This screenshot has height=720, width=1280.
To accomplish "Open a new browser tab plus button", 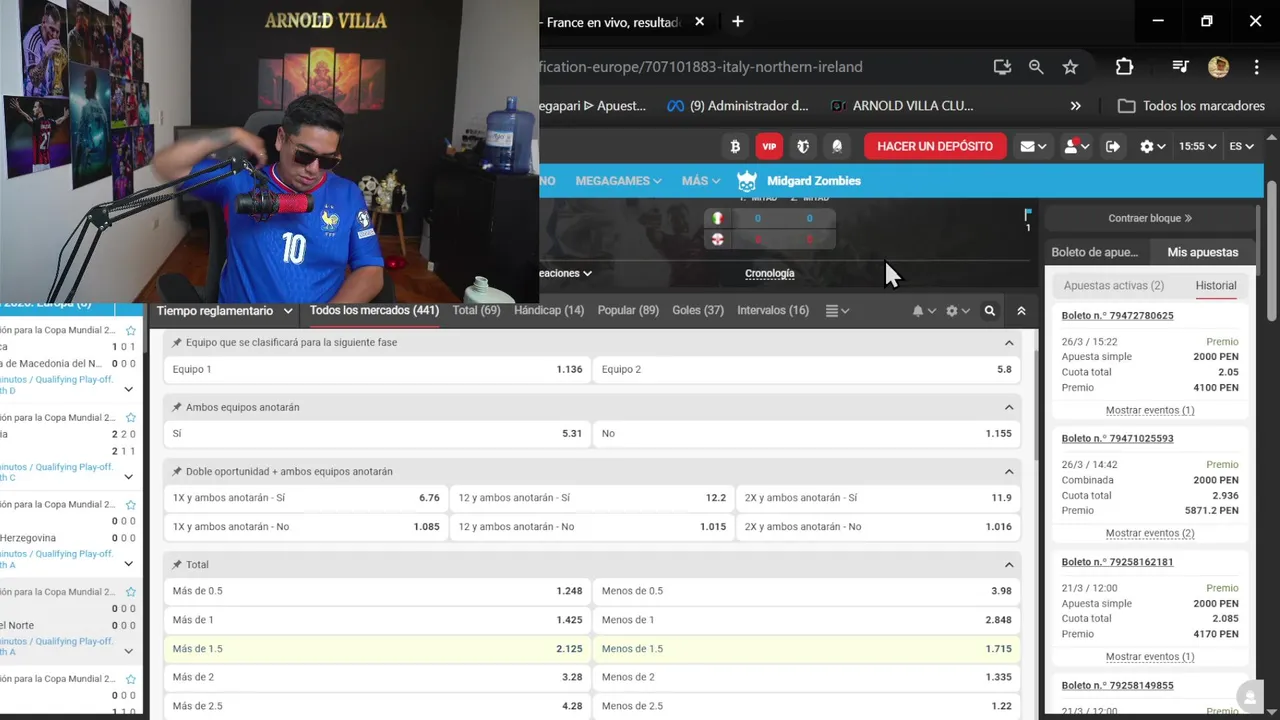I will (x=737, y=21).
